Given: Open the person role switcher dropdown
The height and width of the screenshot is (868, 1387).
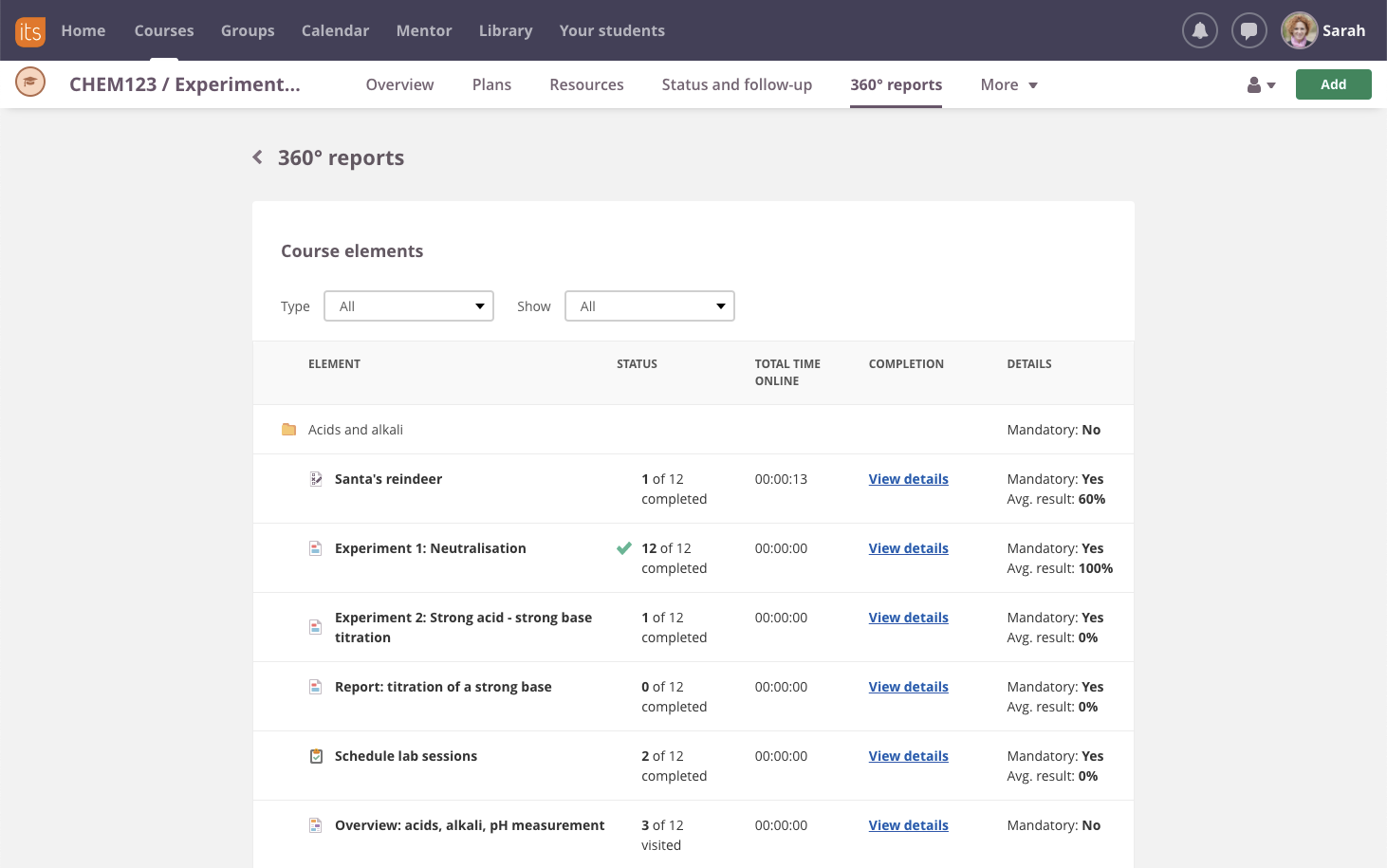Looking at the screenshot, I should click(x=1260, y=85).
